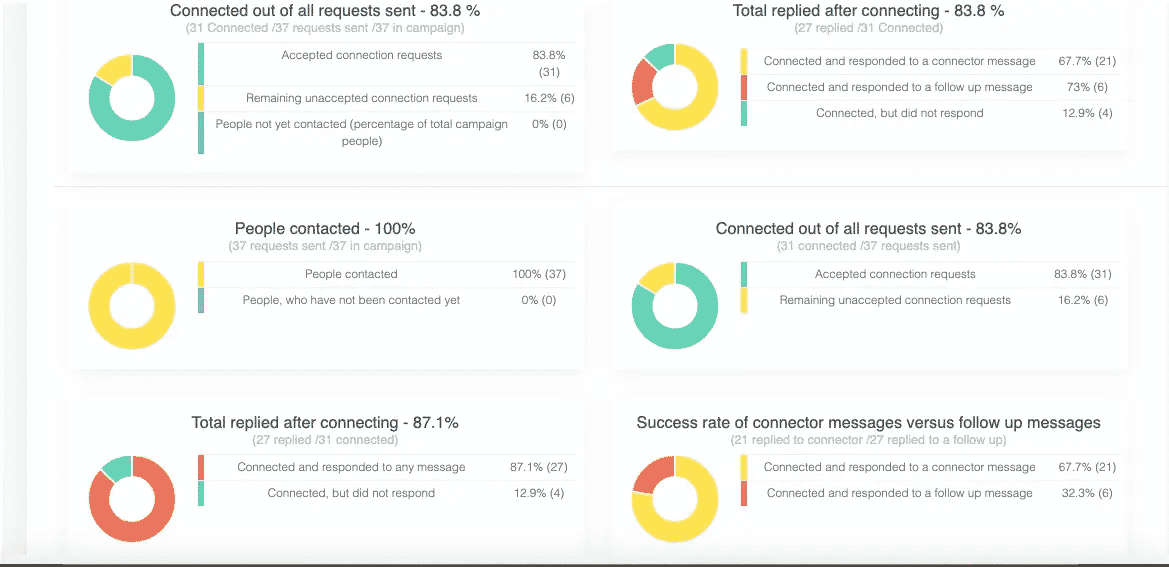Click Connected and responded to any message legend label
The image size is (1169, 567).
coord(351,467)
